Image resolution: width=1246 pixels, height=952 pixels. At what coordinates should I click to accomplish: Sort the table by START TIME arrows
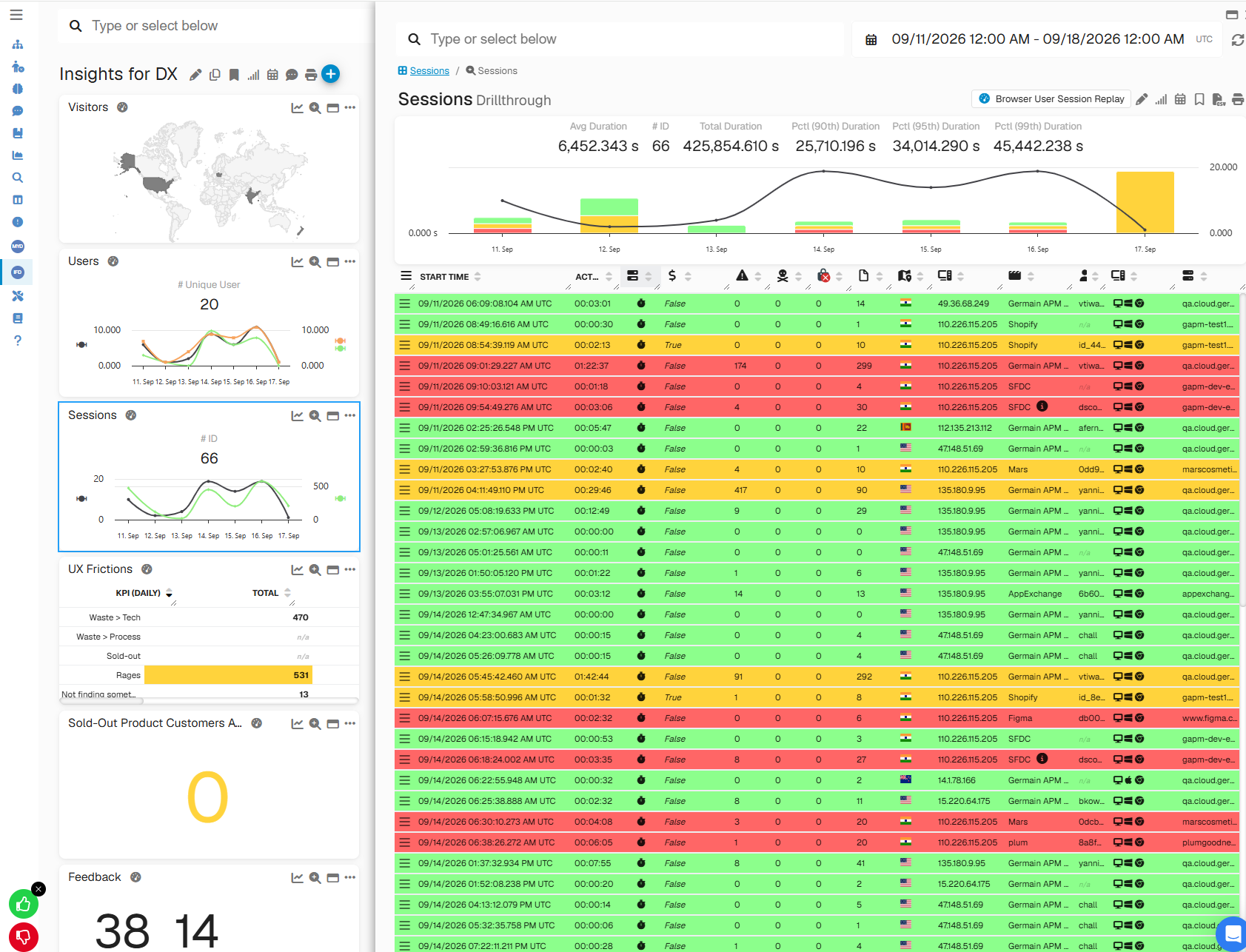click(x=478, y=277)
